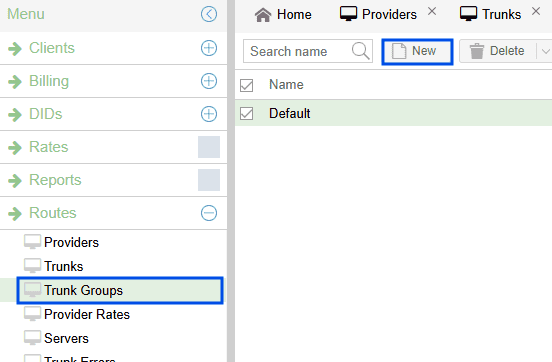Open Provider Rates in the Routes tree
Viewport: 552px width, 362px height.
(x=87, y=314)
